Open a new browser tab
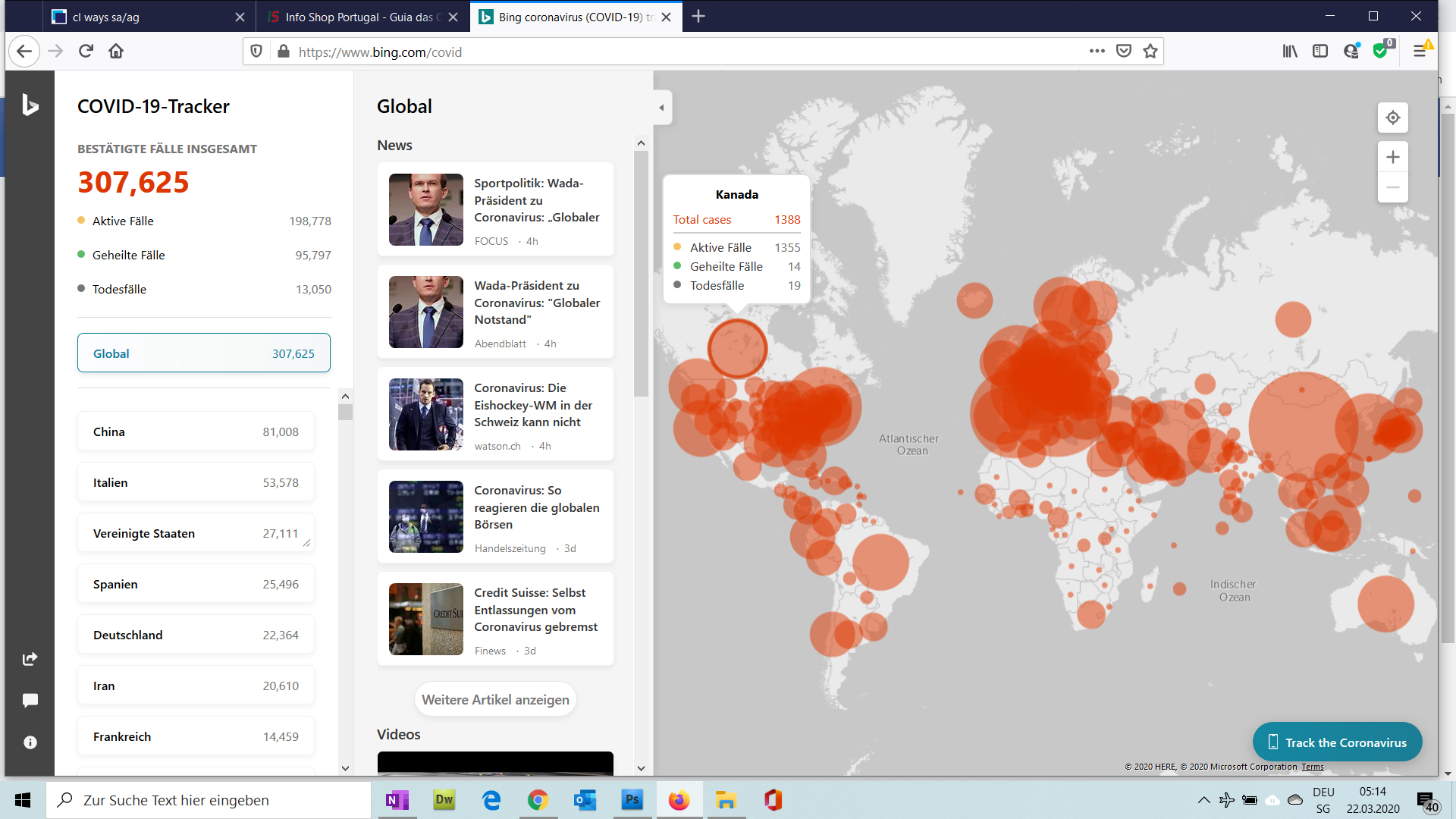 698,17
